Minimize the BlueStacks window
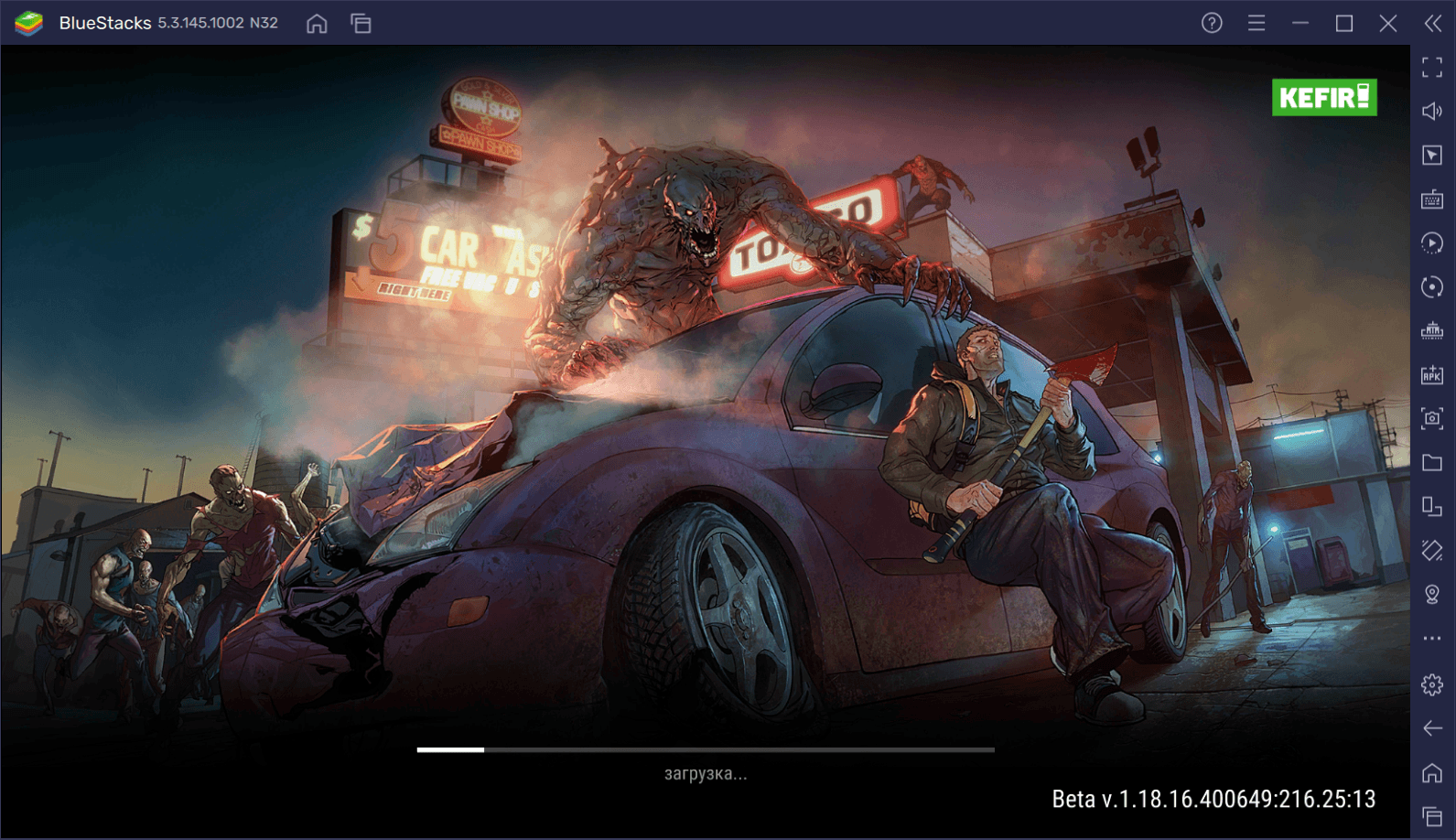 pos(1300,23)
